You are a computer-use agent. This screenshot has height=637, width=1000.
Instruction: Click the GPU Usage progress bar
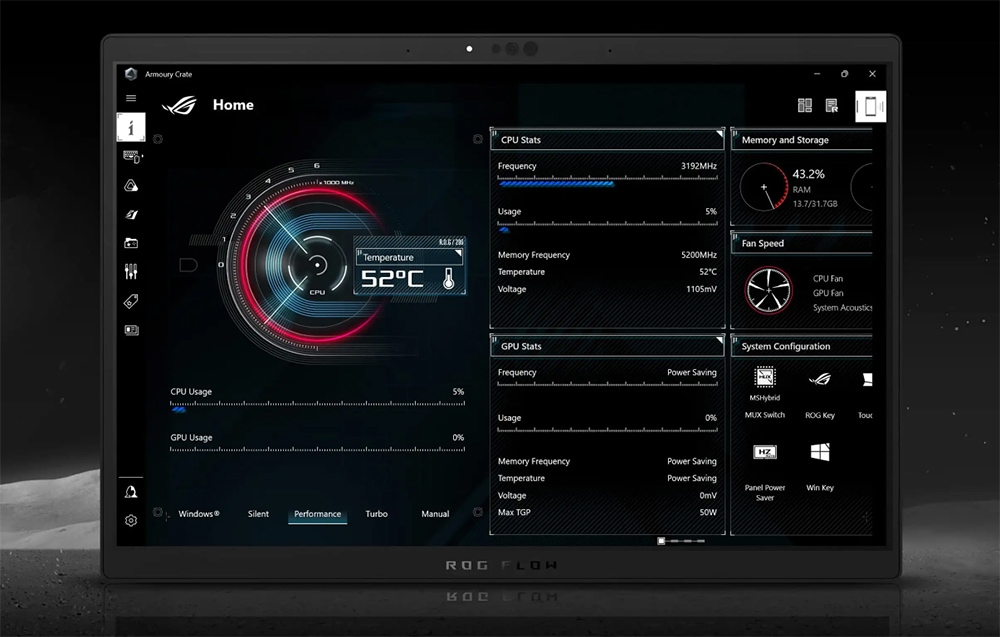pyautogui.click(x=317, y=449)
